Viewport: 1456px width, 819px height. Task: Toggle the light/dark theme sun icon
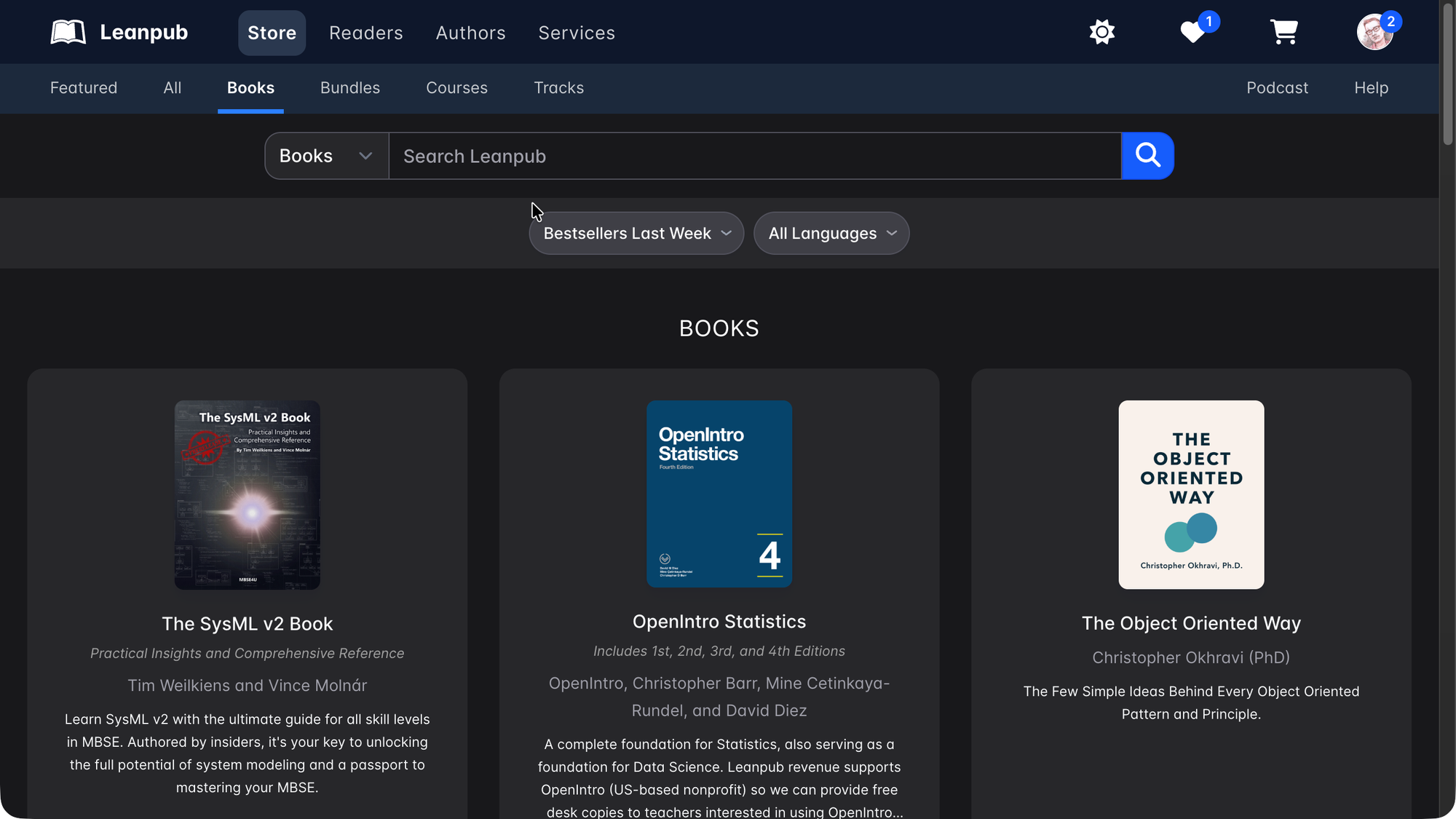[1101, 32]
